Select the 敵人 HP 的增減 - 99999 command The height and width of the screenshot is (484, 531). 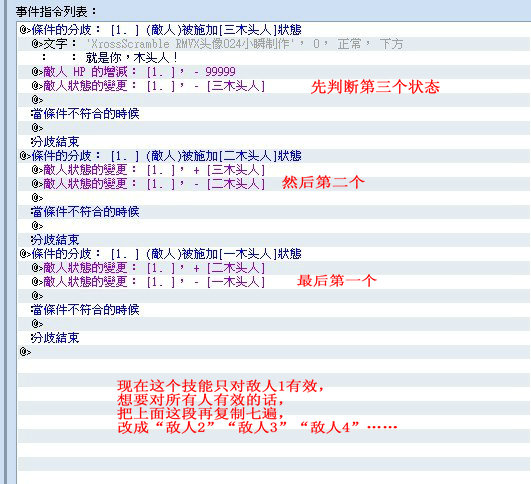[x=133, y=72]
